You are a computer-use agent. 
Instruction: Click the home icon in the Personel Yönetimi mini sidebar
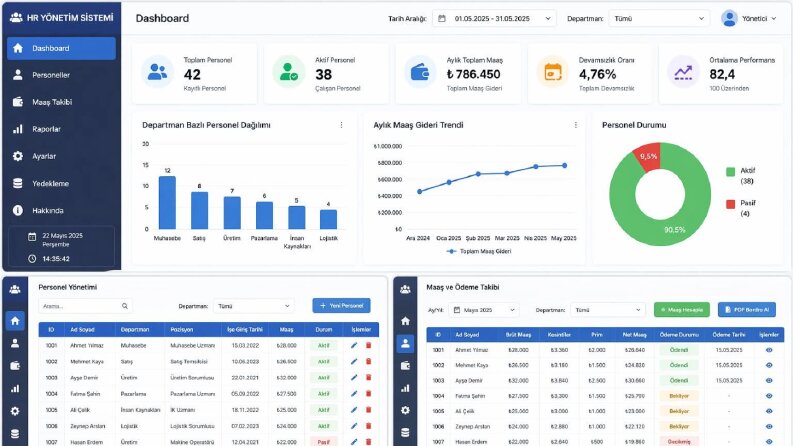pos(15,321)
